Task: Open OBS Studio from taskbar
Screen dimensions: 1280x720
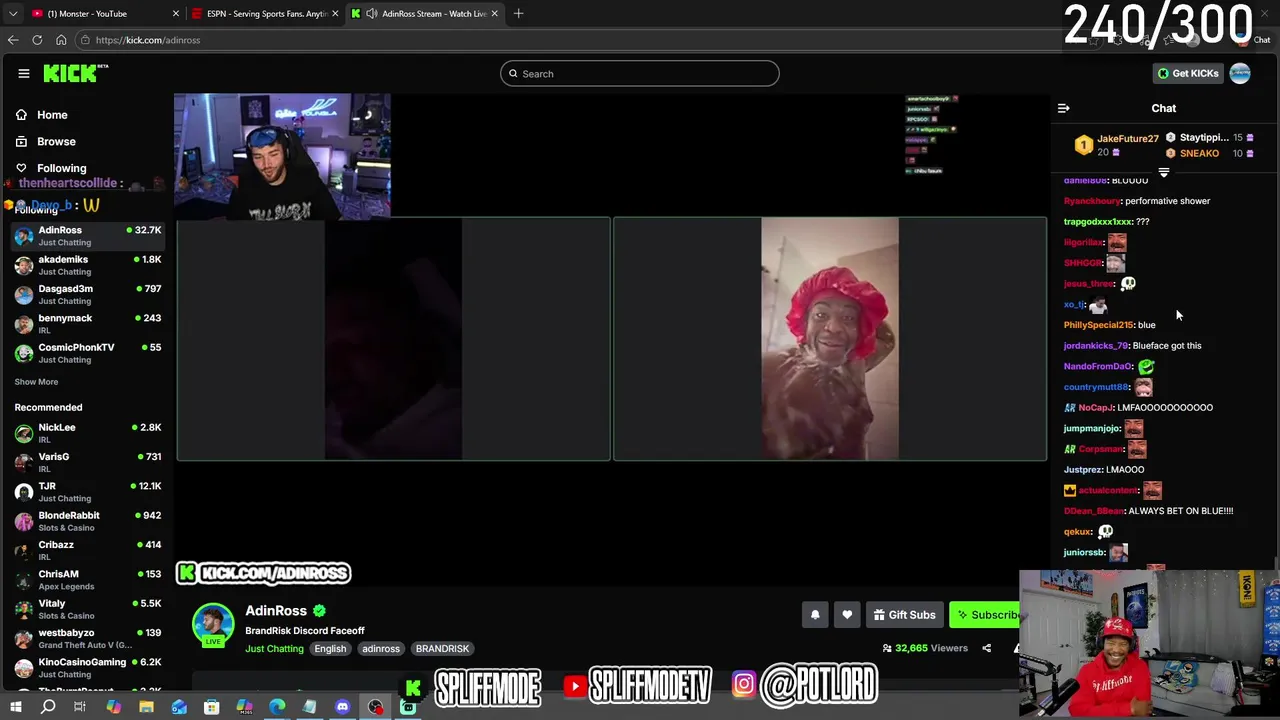Action: pos(375,708)
